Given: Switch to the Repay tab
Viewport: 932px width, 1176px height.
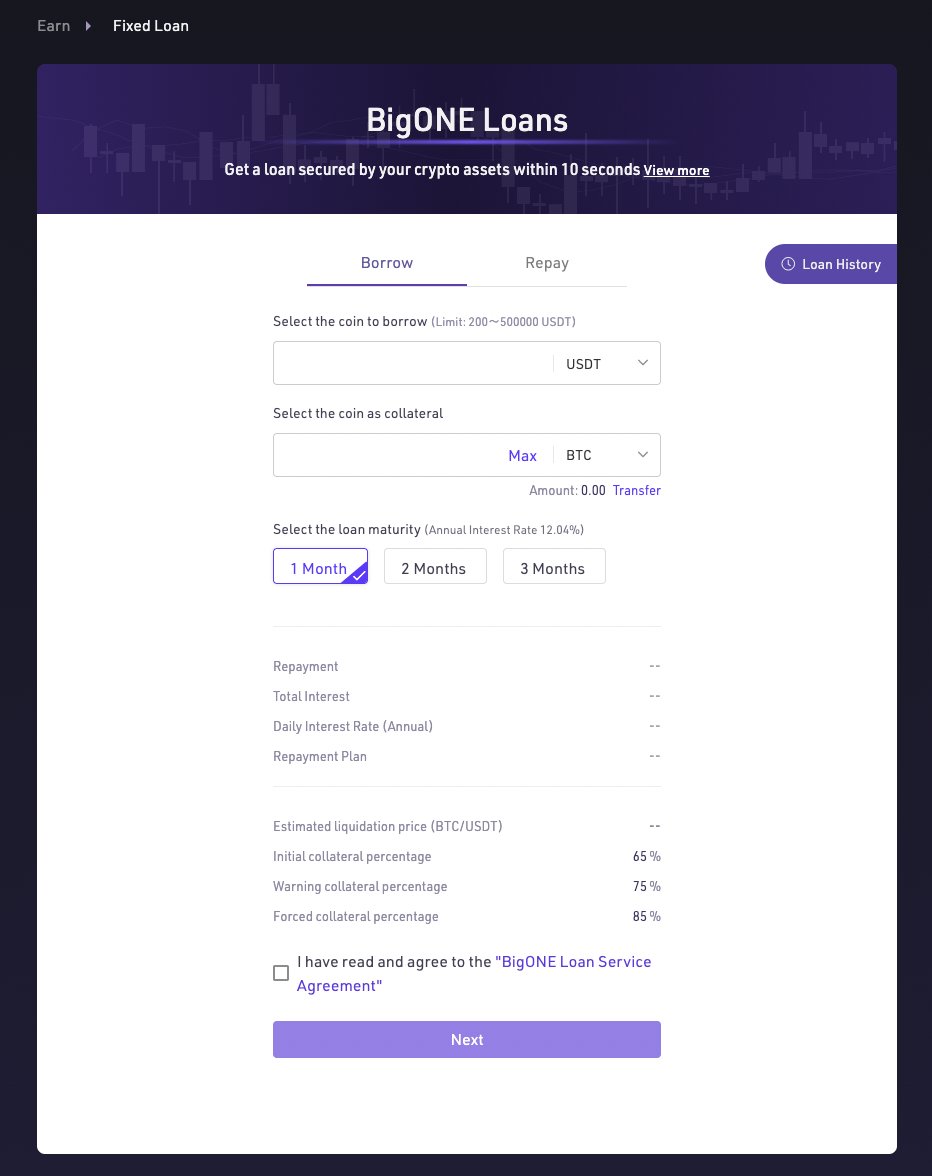Looking at the screenshot, I should pyautogui.click(x=547, y=263).
